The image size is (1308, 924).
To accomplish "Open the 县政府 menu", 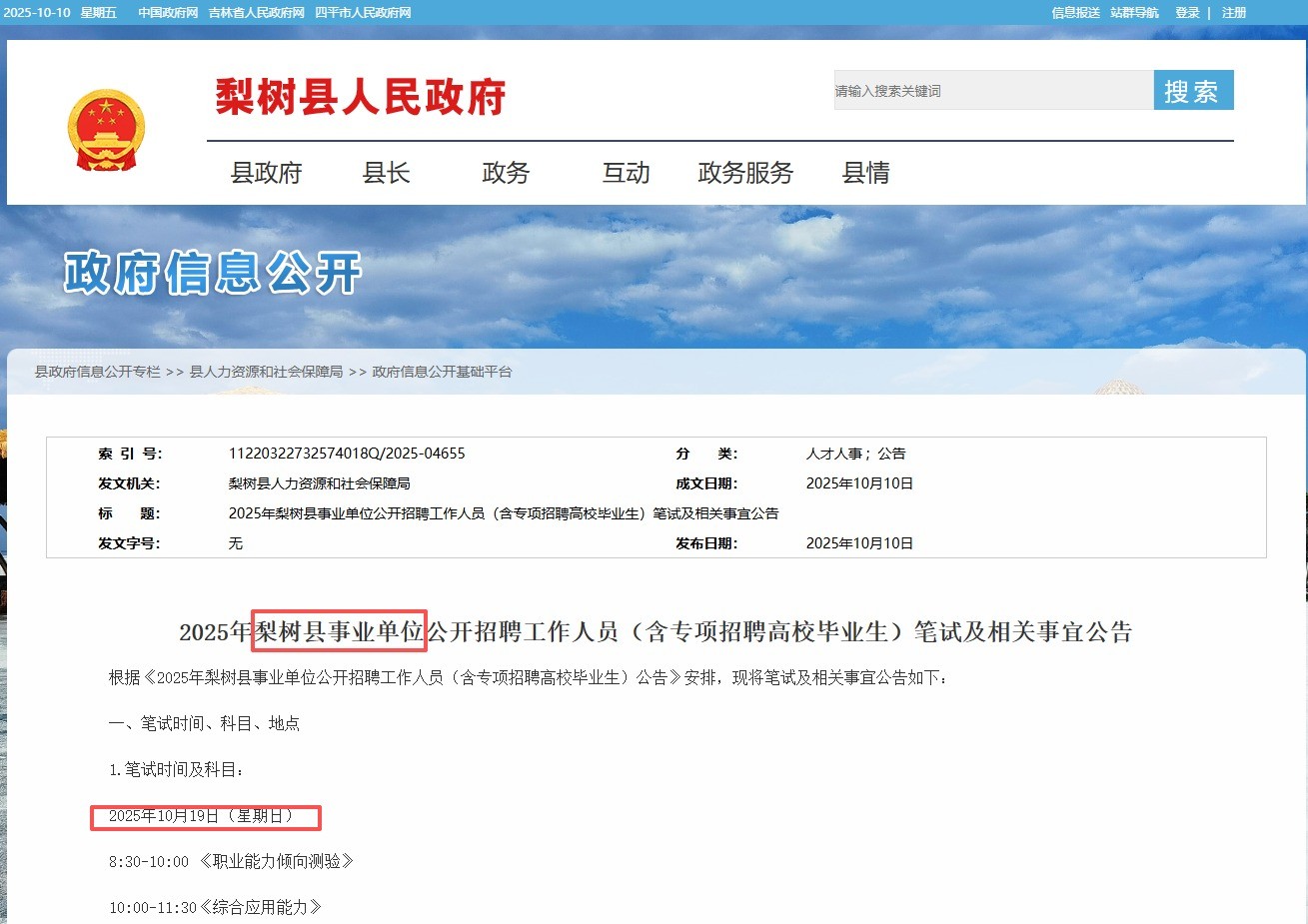I will pos(266,173).
